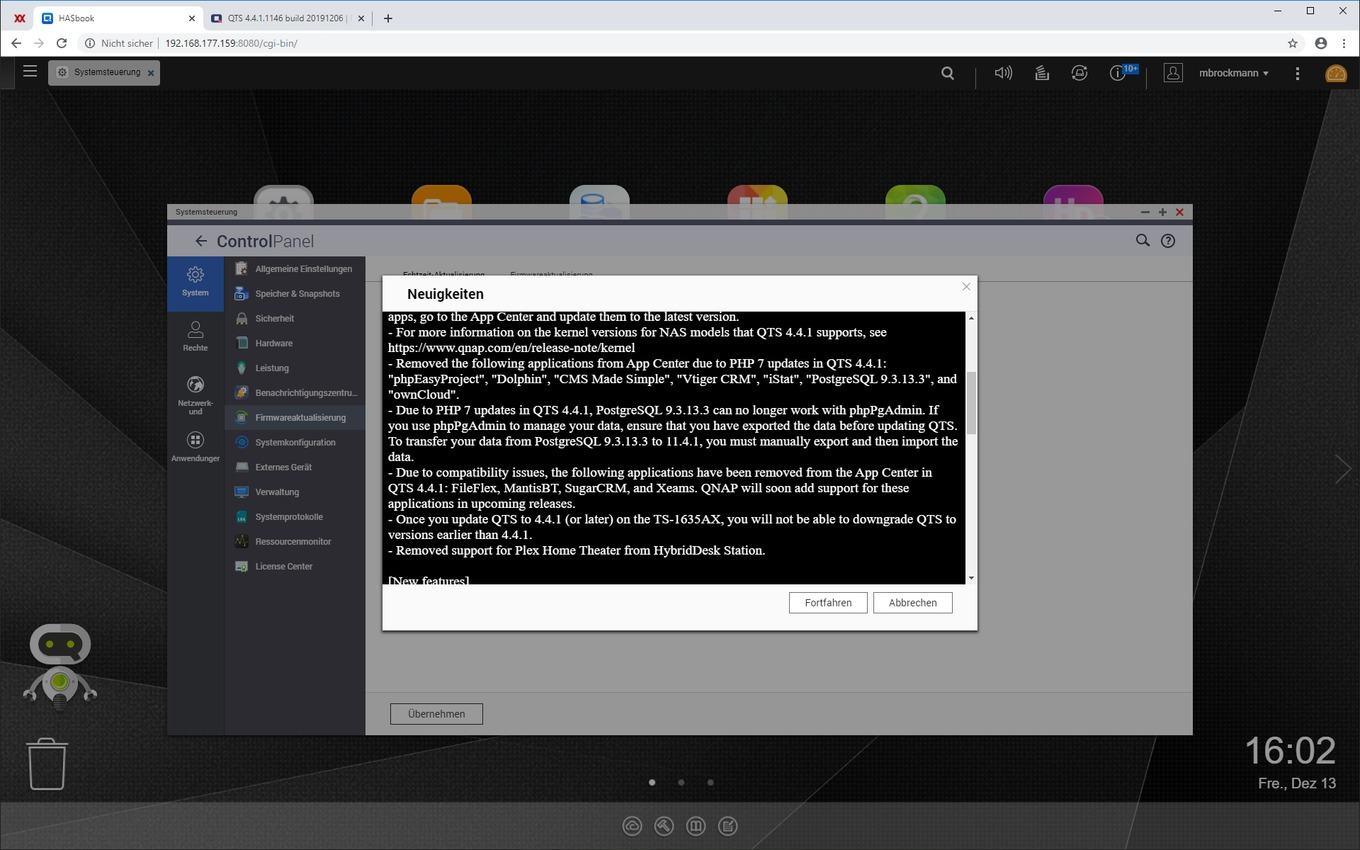Close the Systemsteuerung taskbar tab
1360x850 pixels.
(x=151, y=73)
